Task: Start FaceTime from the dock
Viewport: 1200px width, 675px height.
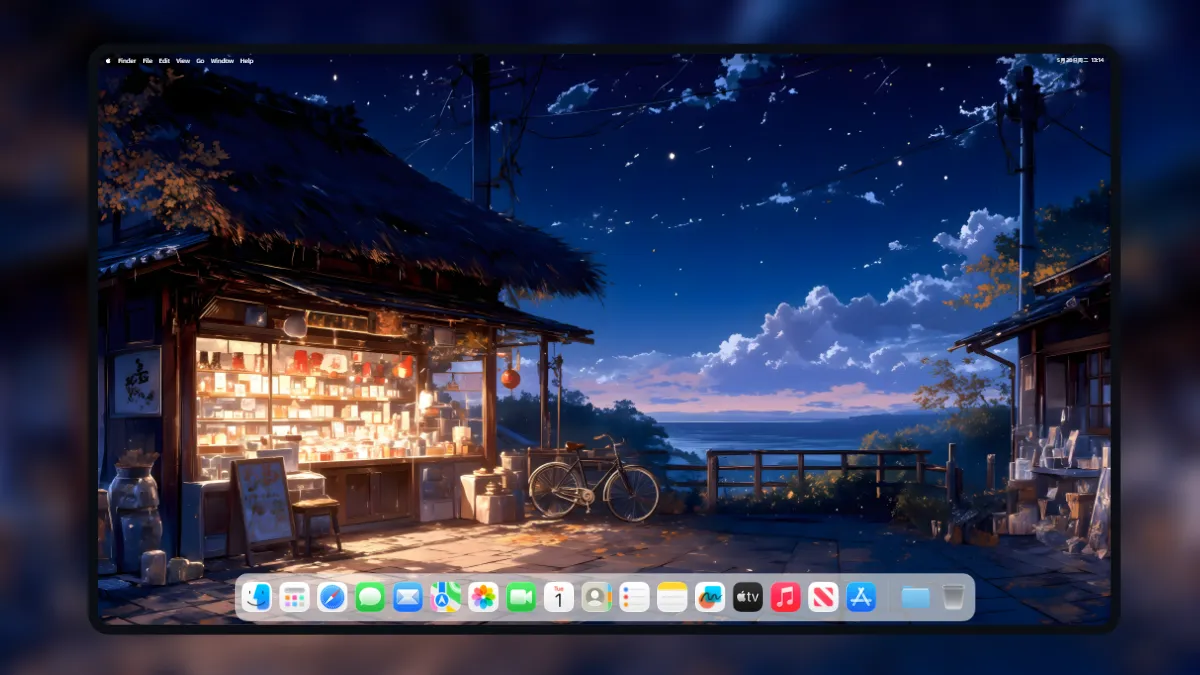Action: [x=521, y=597]
